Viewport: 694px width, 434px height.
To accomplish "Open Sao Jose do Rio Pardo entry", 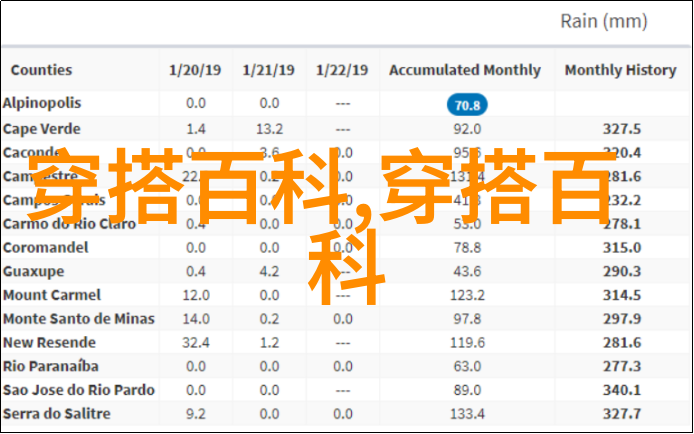I will pyautogui.click(x=78, y=389).
